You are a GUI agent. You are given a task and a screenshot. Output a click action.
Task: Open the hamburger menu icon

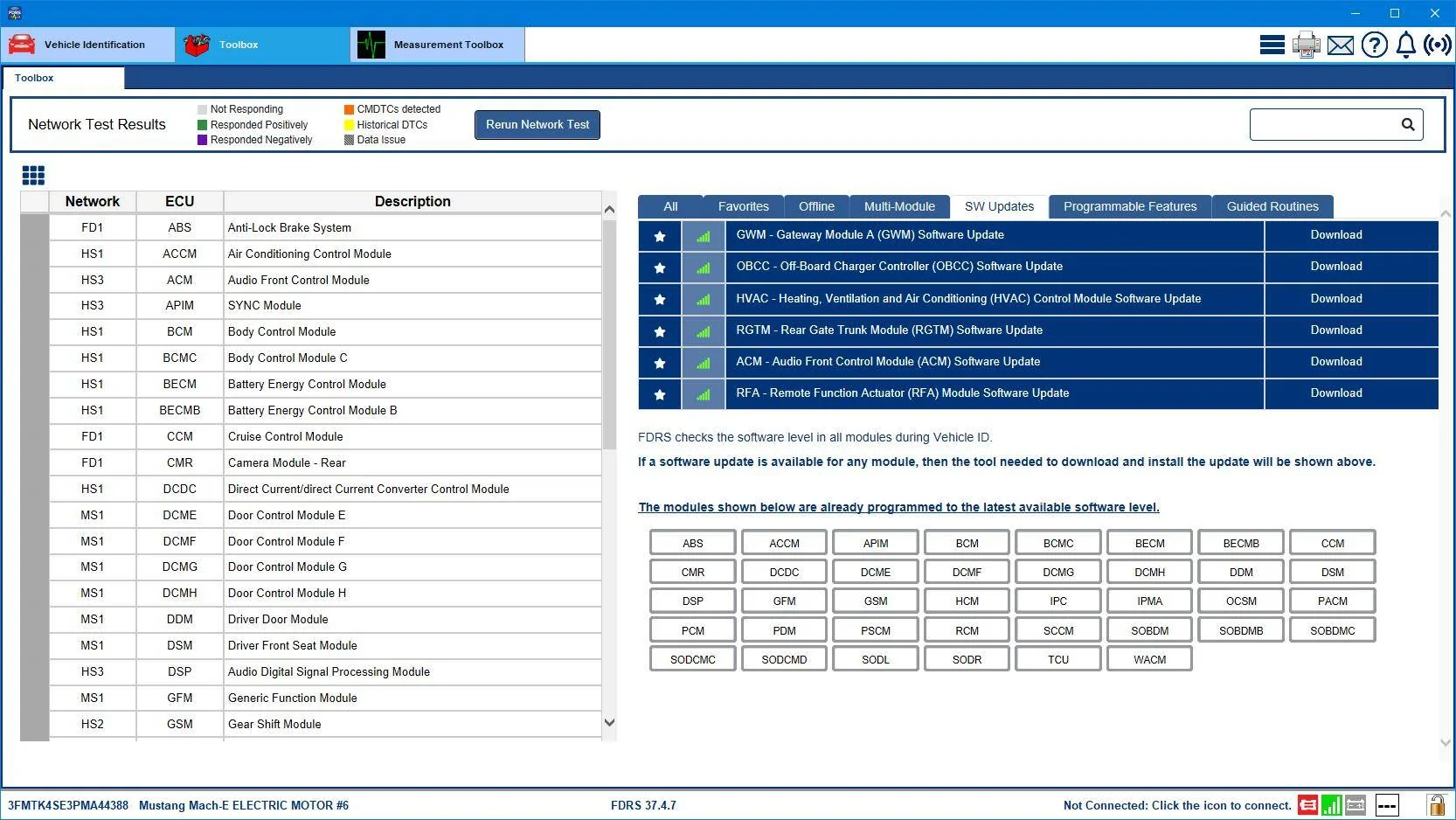1272,45
